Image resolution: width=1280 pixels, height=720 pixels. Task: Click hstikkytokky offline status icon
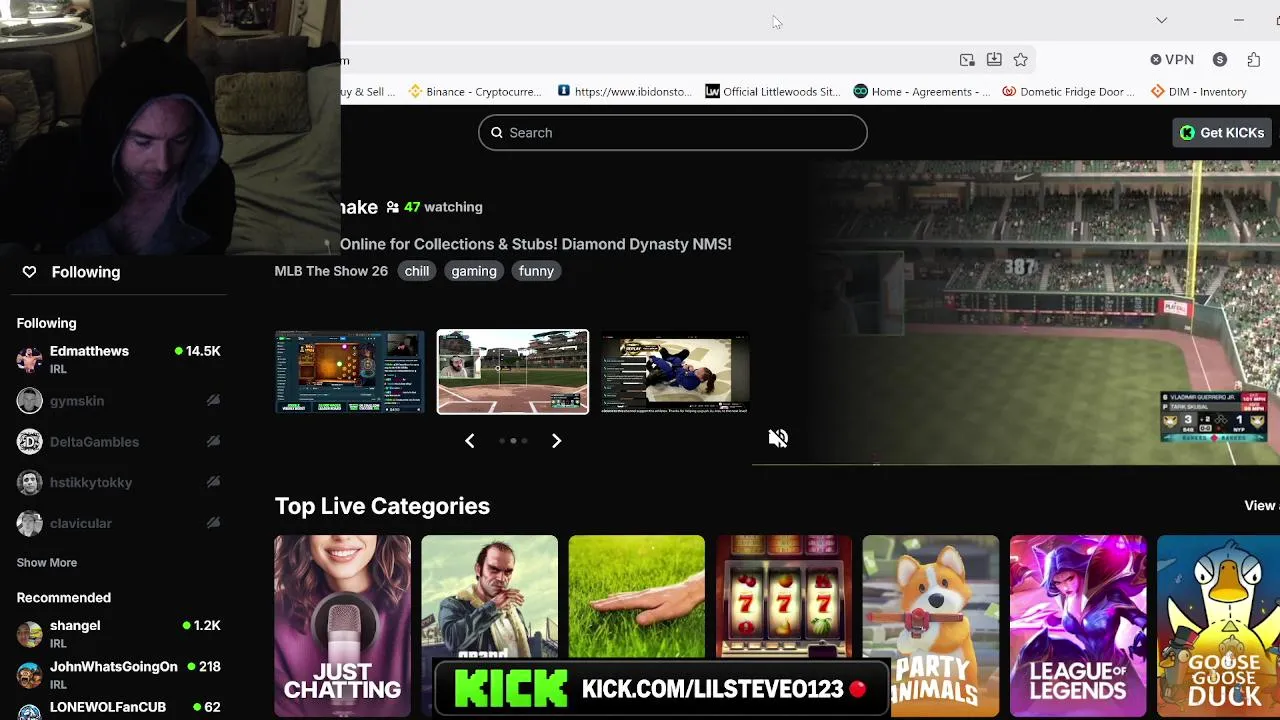click(213, 482)
